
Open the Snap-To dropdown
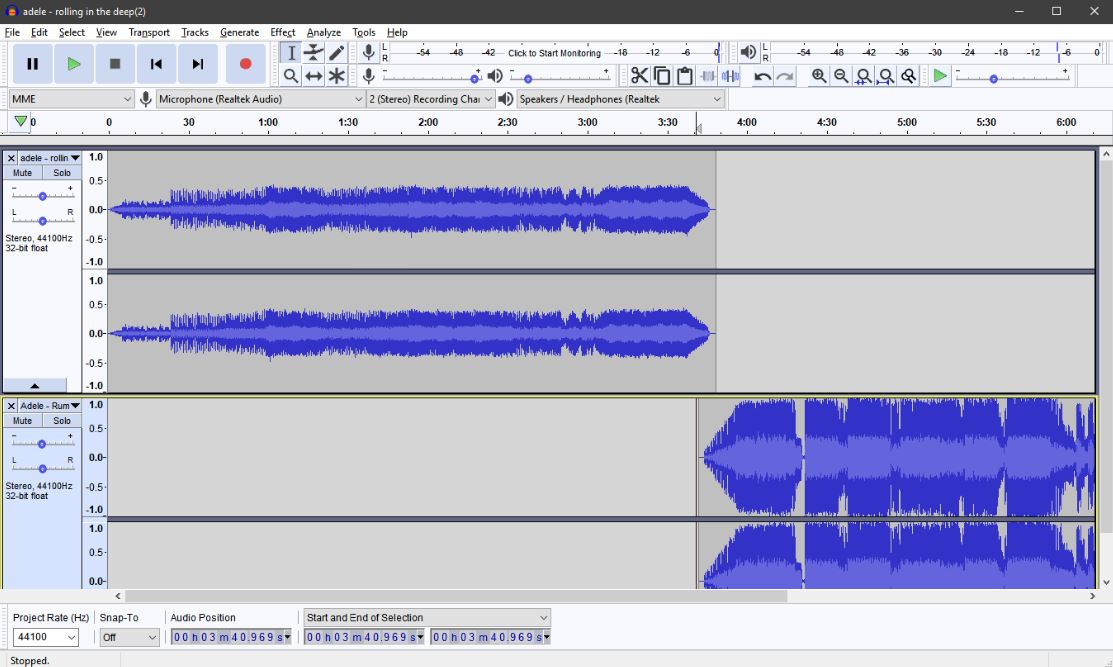[129, 637]
